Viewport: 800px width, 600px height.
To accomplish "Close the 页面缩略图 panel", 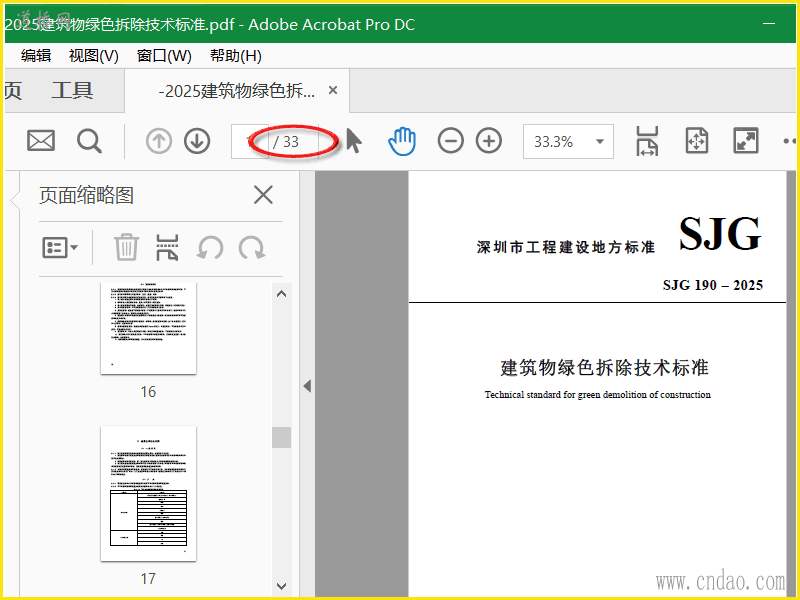I will [263, 195].
